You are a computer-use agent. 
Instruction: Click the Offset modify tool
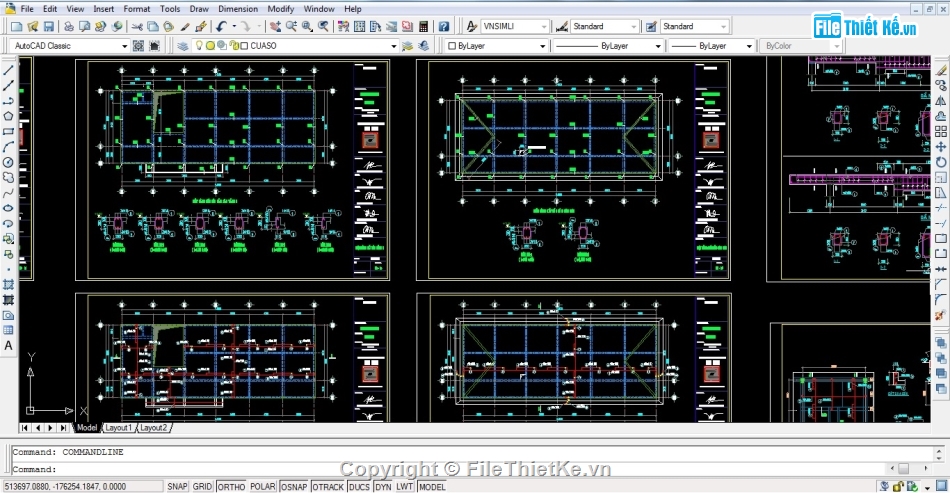tap(941, 116)
